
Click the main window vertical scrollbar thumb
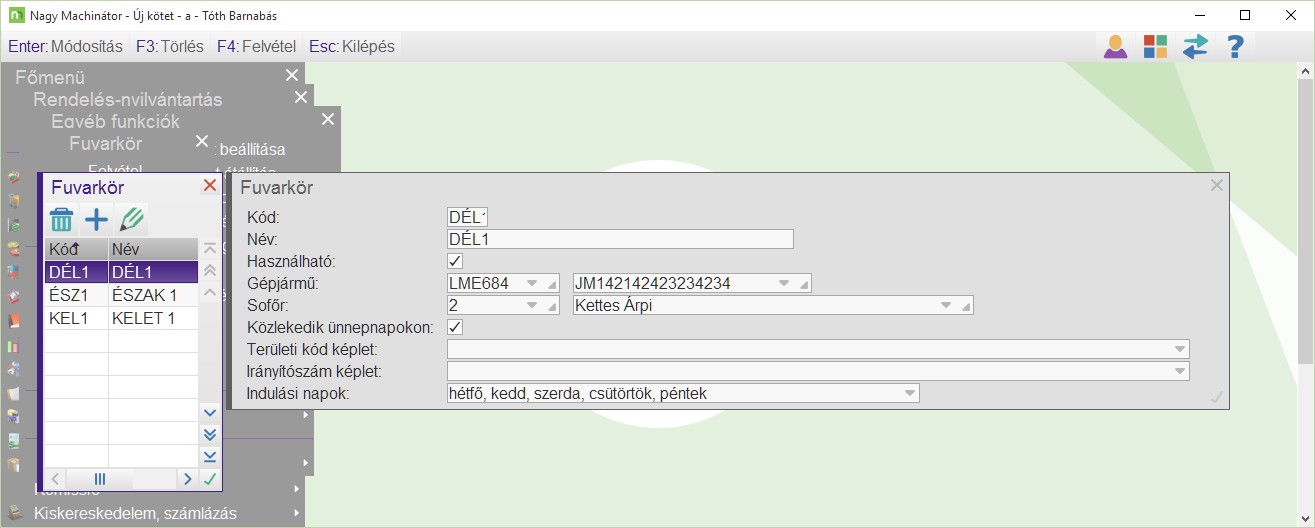(x=1304, y=222)
